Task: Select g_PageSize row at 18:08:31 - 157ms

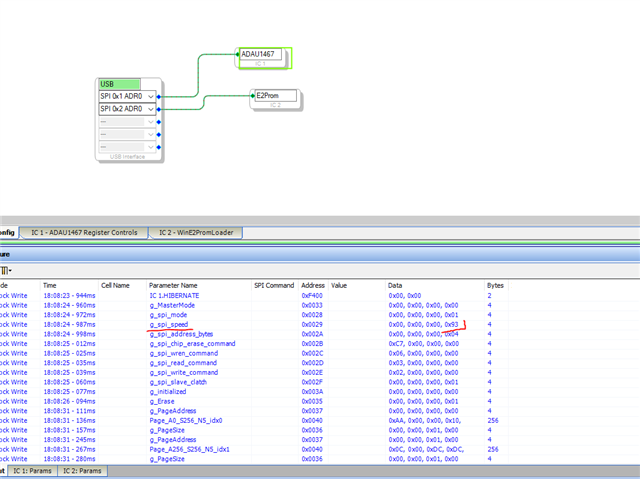Action: [167, 430]
